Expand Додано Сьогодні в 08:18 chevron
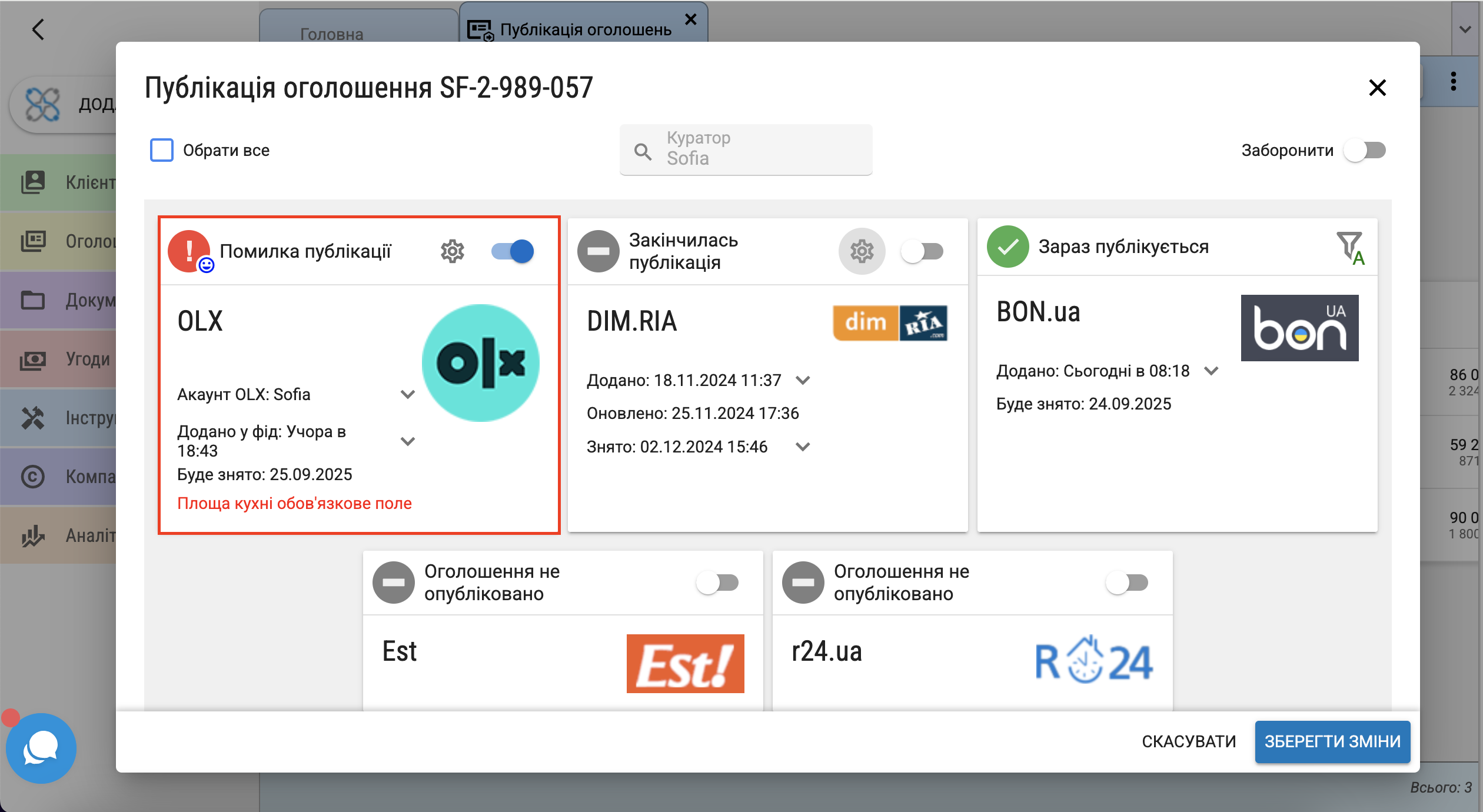Viewport: 1483px width, 812px height. pyautogui.click(x=1211, y=371)
